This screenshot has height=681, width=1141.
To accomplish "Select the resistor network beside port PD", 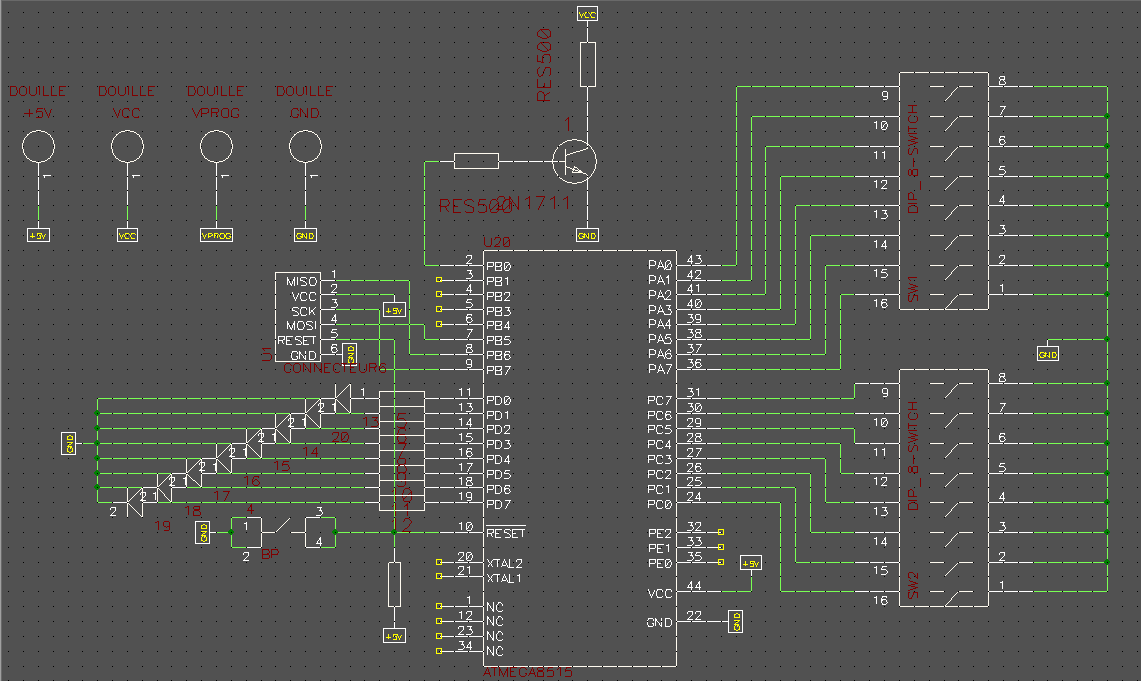I will [402, 451].
